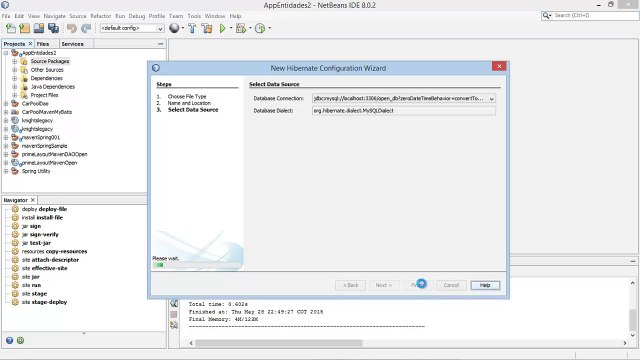The image size is (640, 360).
Task: Select the site effective-site goal
Action: [44, 268]
